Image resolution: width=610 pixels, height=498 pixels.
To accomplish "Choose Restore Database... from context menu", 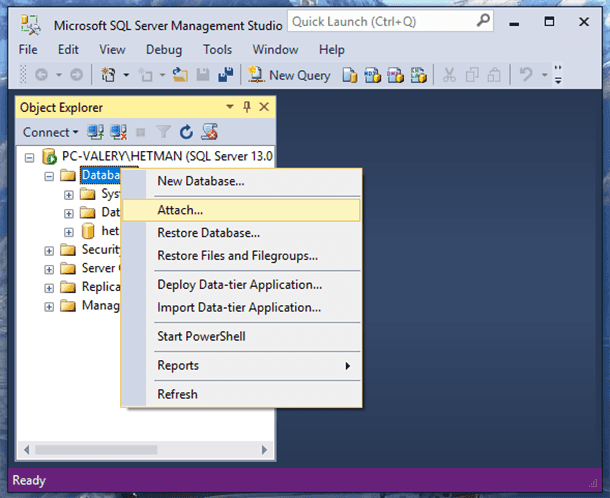I will coord(241,233).
